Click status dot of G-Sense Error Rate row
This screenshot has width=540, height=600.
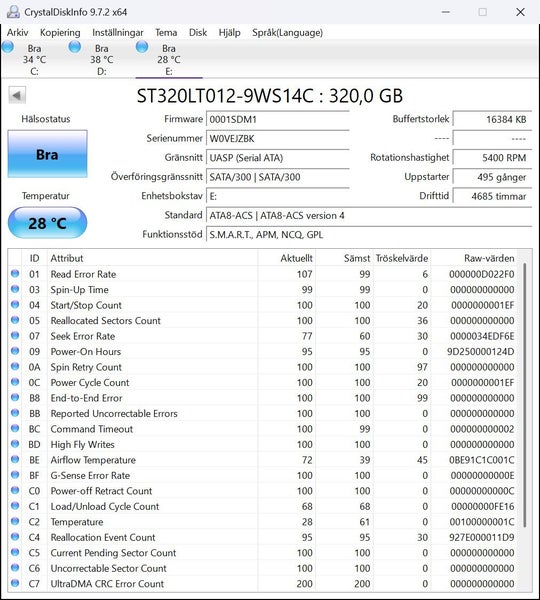[15, 475]
